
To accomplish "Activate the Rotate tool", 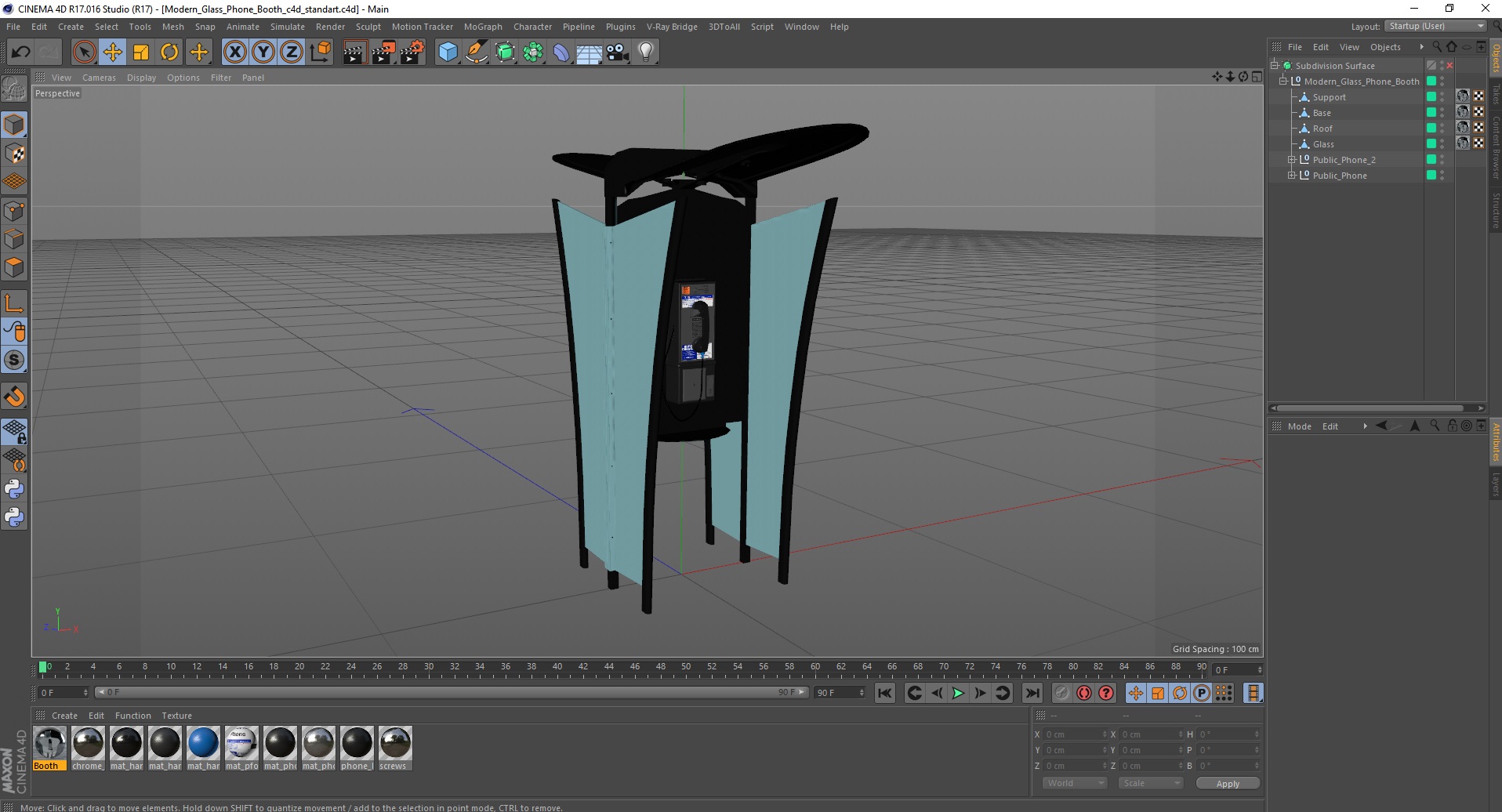I will point(169,53).
